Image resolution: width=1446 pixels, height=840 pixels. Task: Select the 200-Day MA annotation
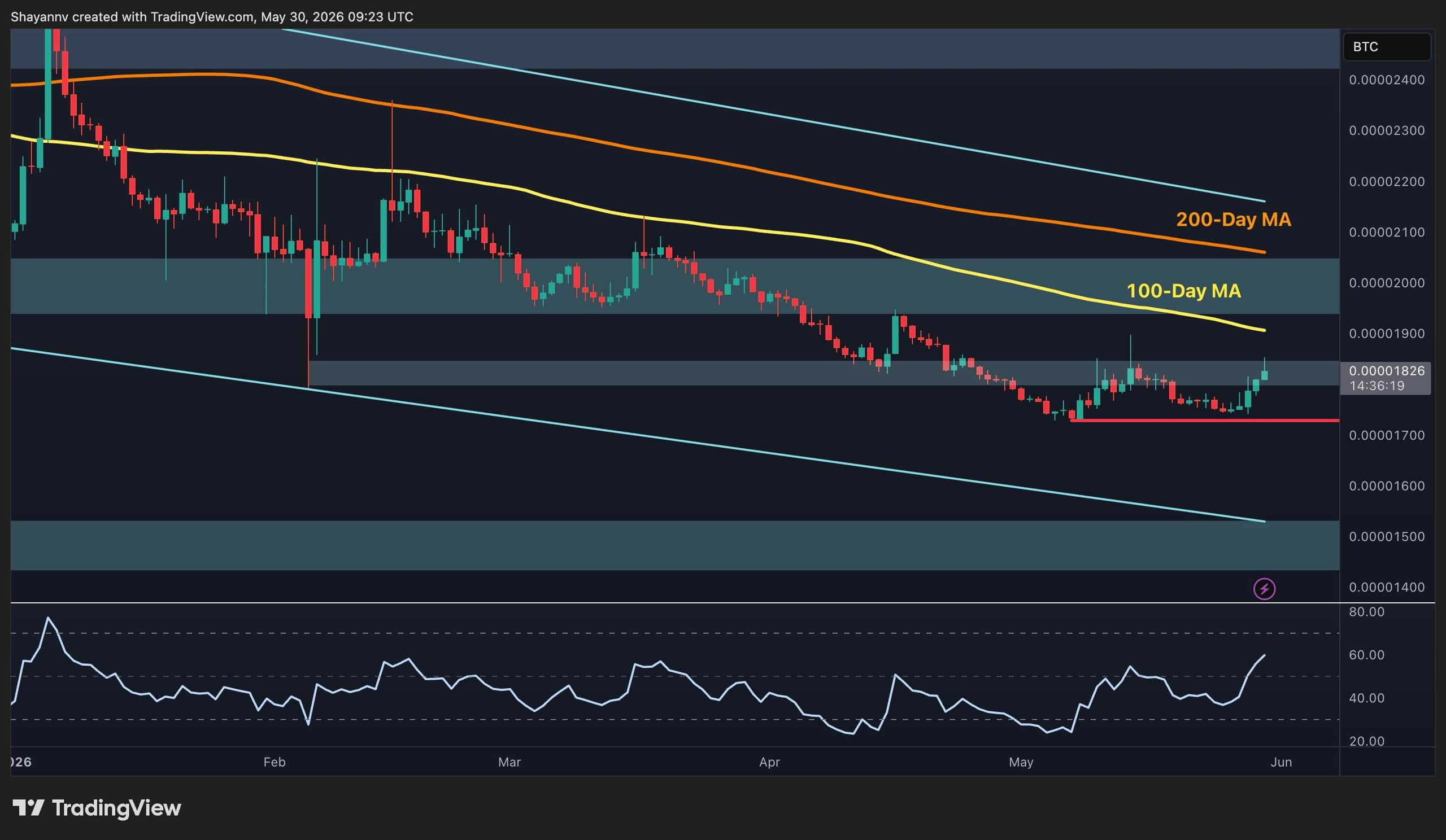[1233, 219]
